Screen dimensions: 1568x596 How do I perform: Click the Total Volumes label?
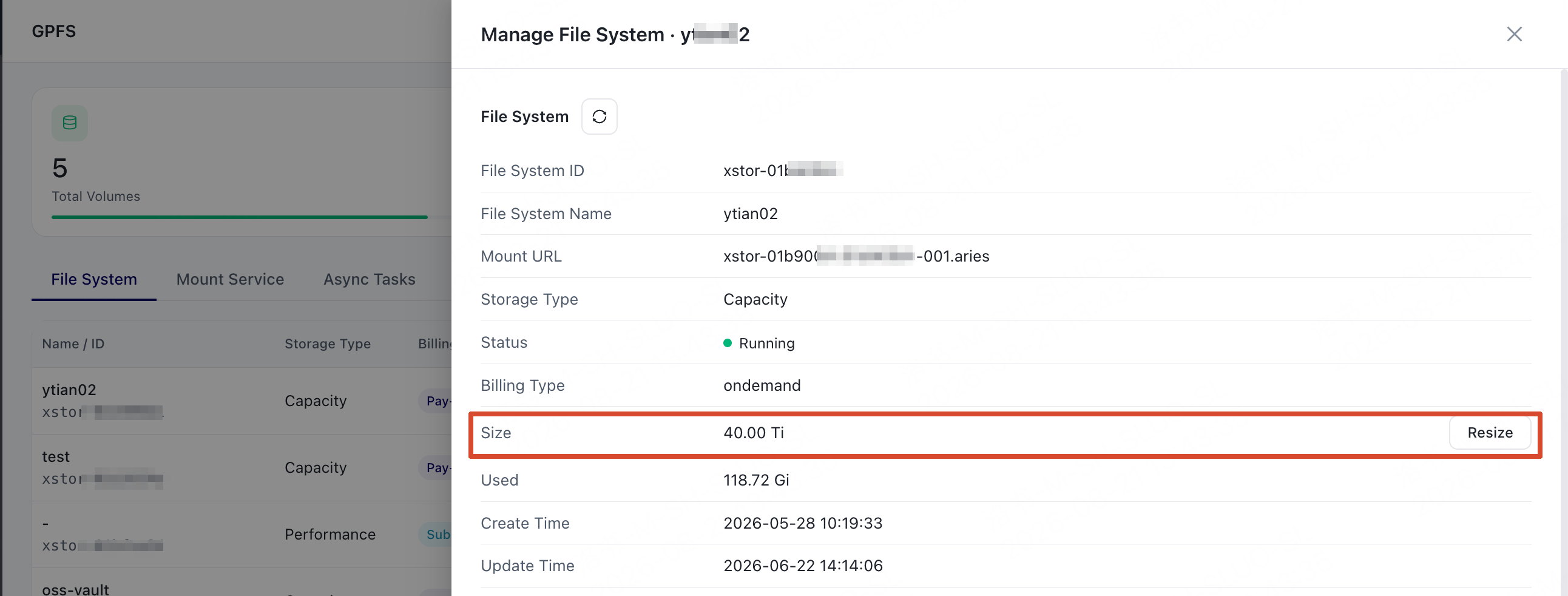(x=95, y=197)
